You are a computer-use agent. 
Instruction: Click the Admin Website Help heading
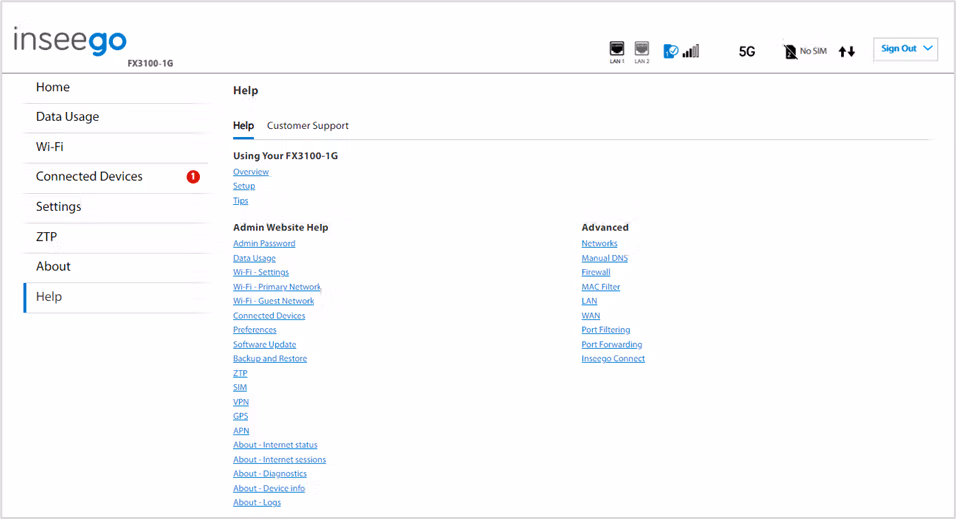[280, 227]
